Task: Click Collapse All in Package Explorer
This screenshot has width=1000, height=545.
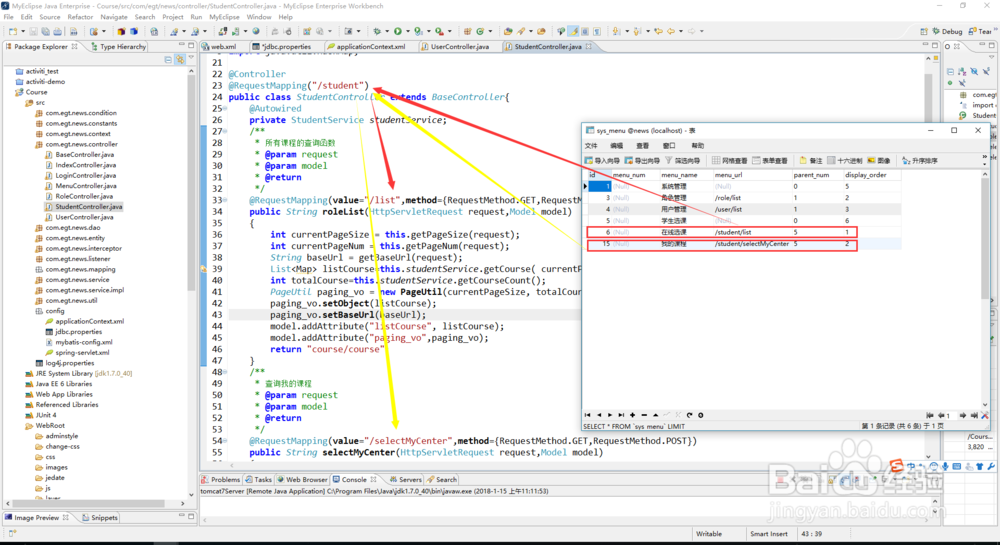Action: [168, 59]
